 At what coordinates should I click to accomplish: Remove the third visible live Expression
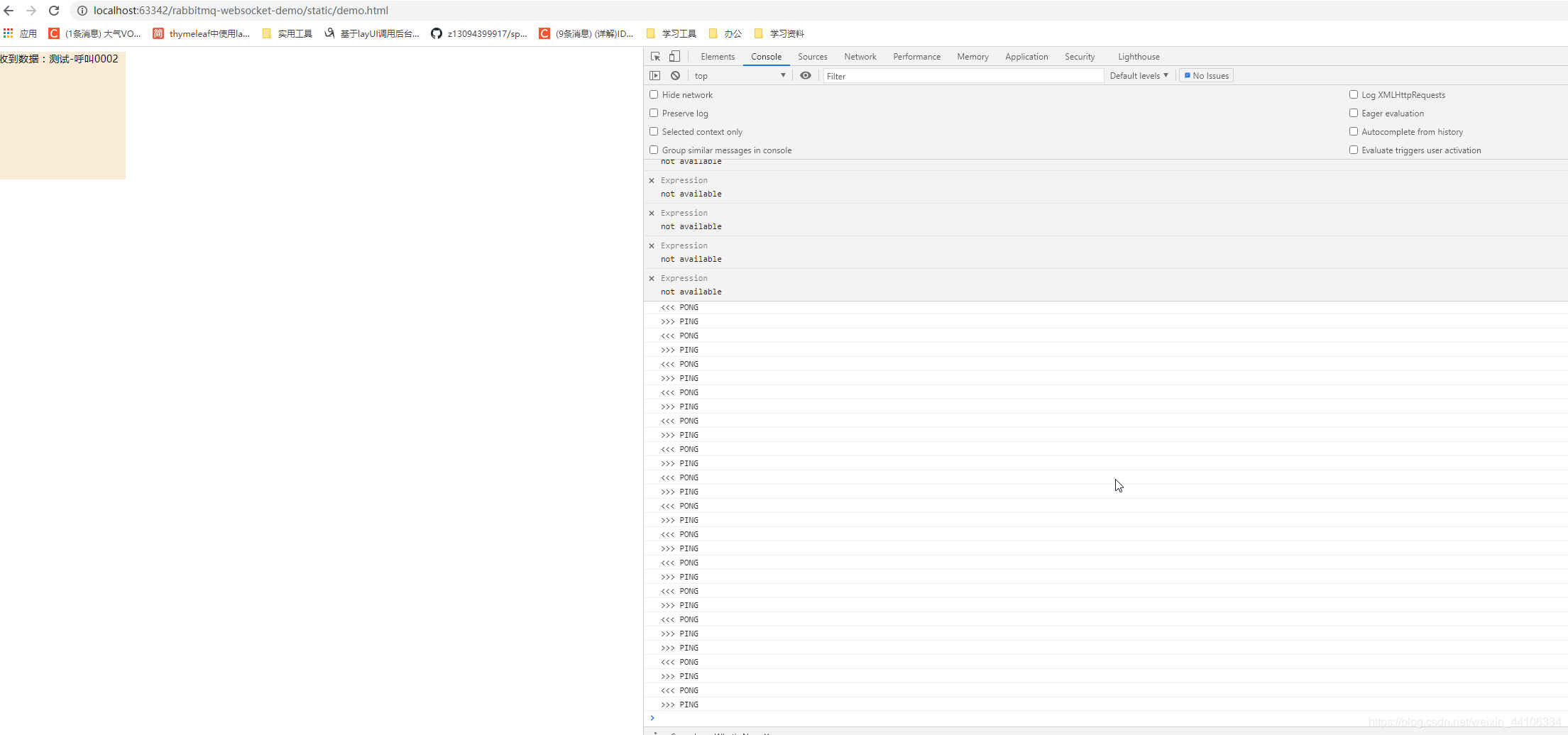(652, 246)
